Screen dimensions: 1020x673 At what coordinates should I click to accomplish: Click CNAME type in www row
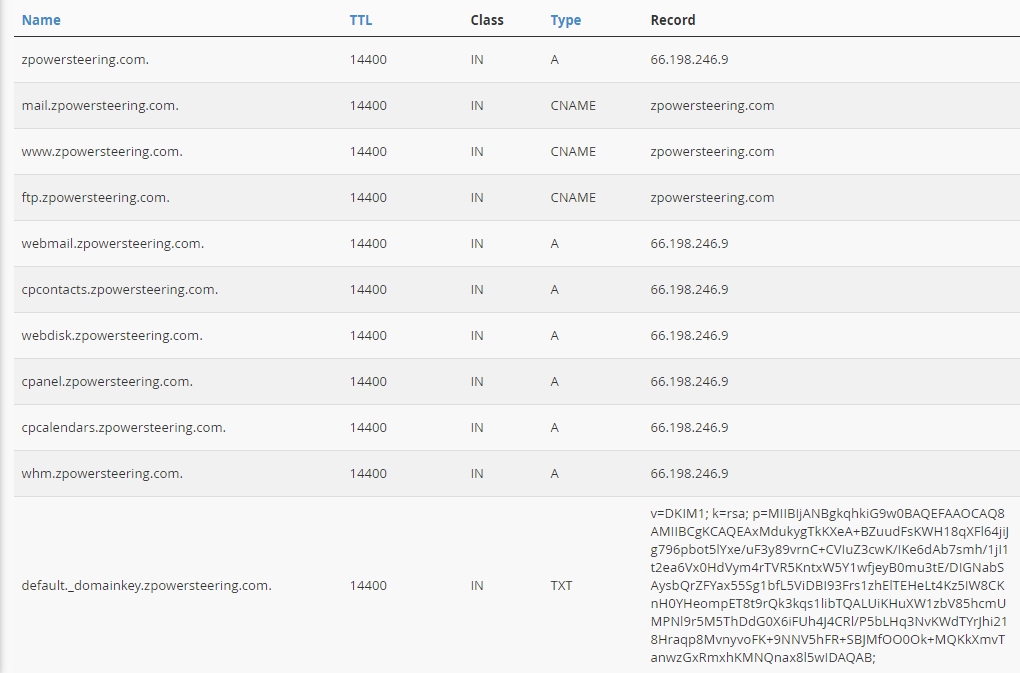click(573, 152)
